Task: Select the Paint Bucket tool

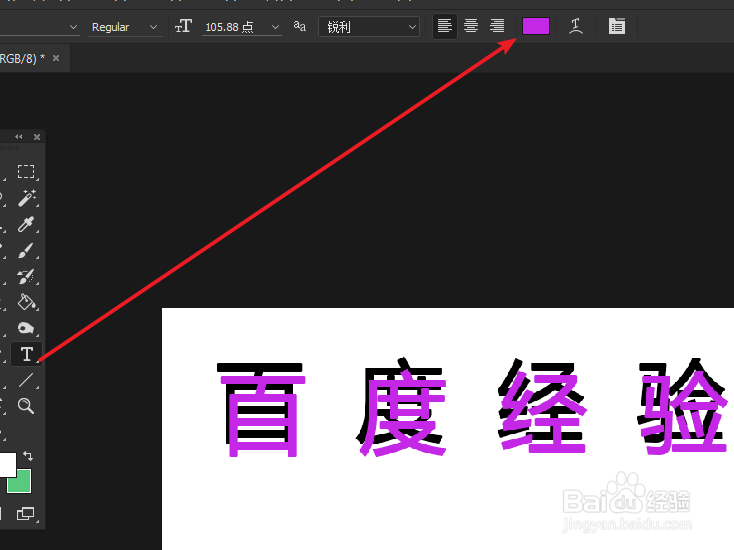Action: point(26,302)
